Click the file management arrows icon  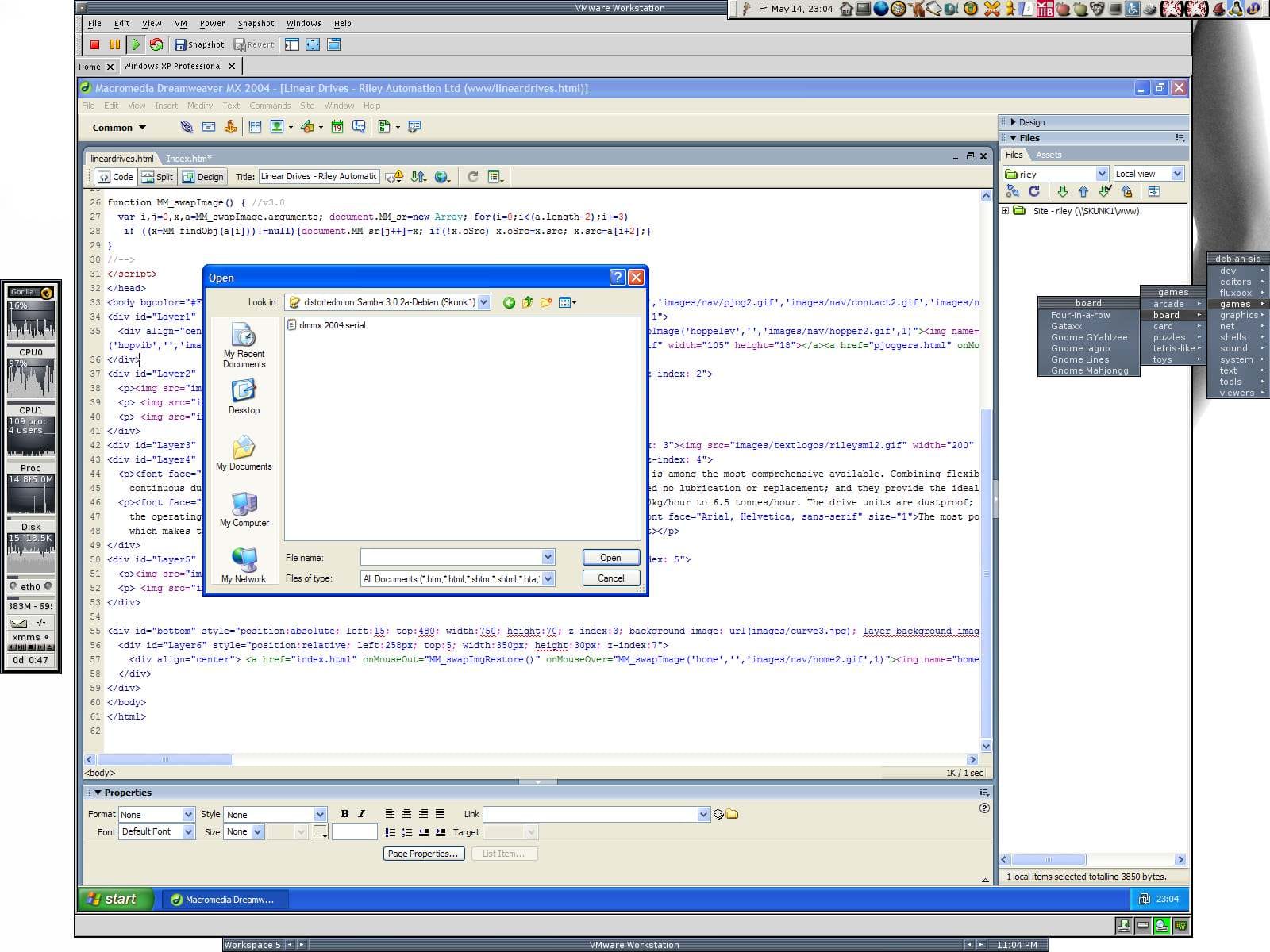click(x=418, y=177)
